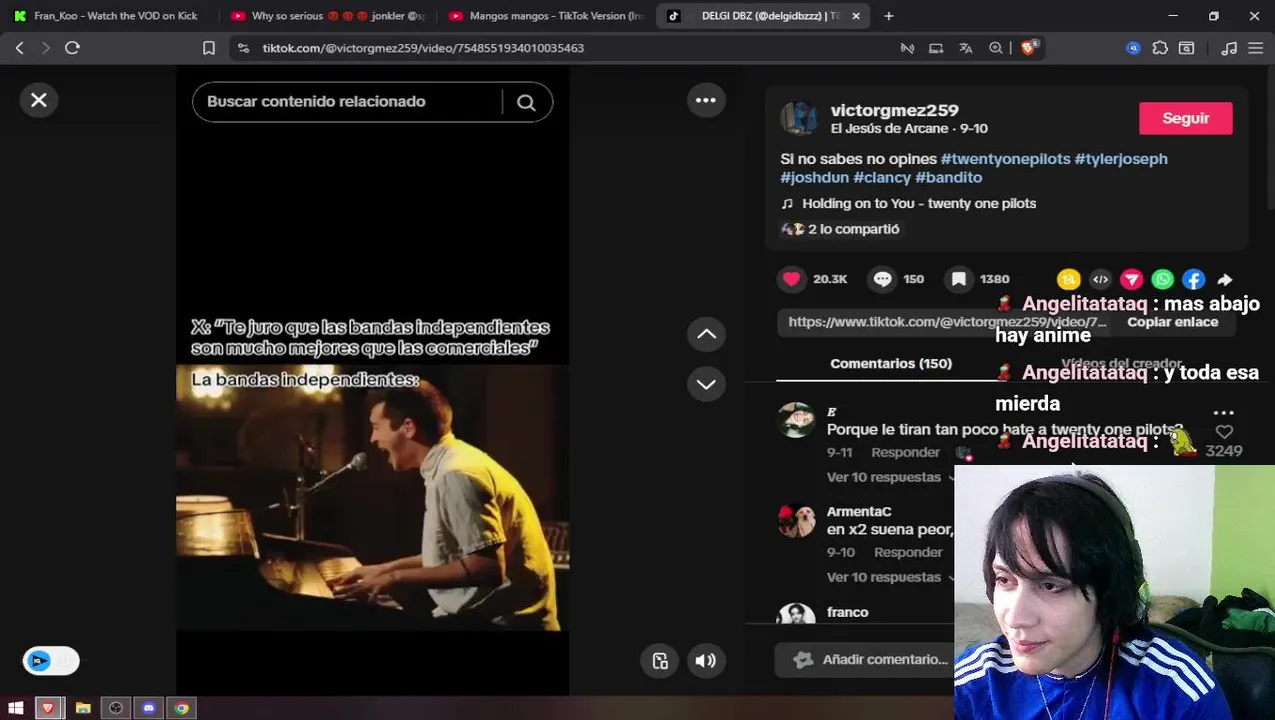Switch to the Comentarios (150) tab
The width and height of the screenshot is (1275, 720).
tap(890, 363)
